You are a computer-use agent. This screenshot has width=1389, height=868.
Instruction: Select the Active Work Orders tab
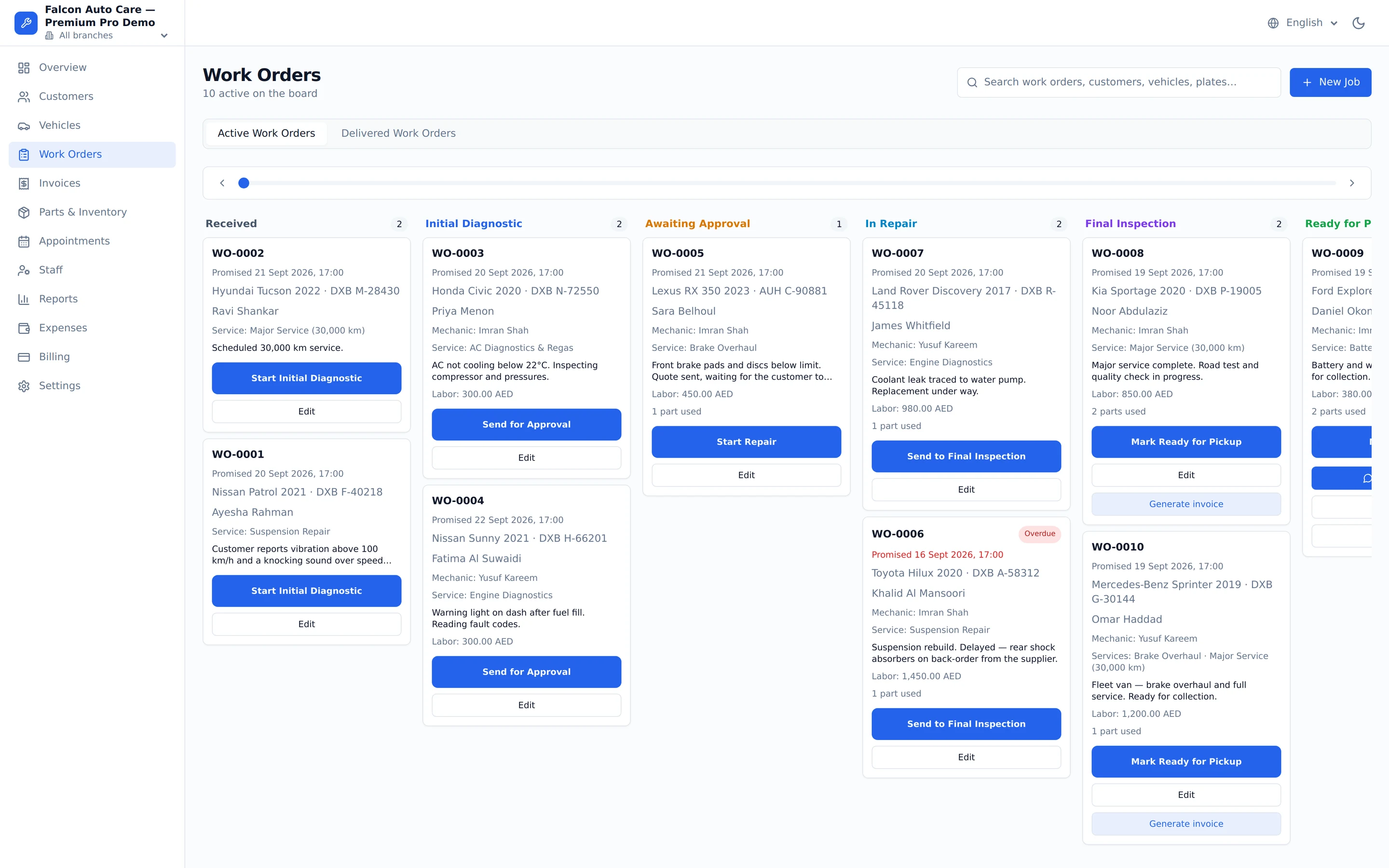(266, 133)
